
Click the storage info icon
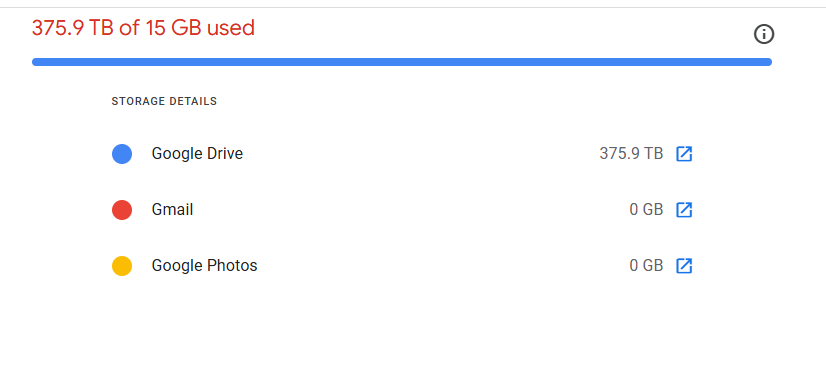click(x=764, y=34)
